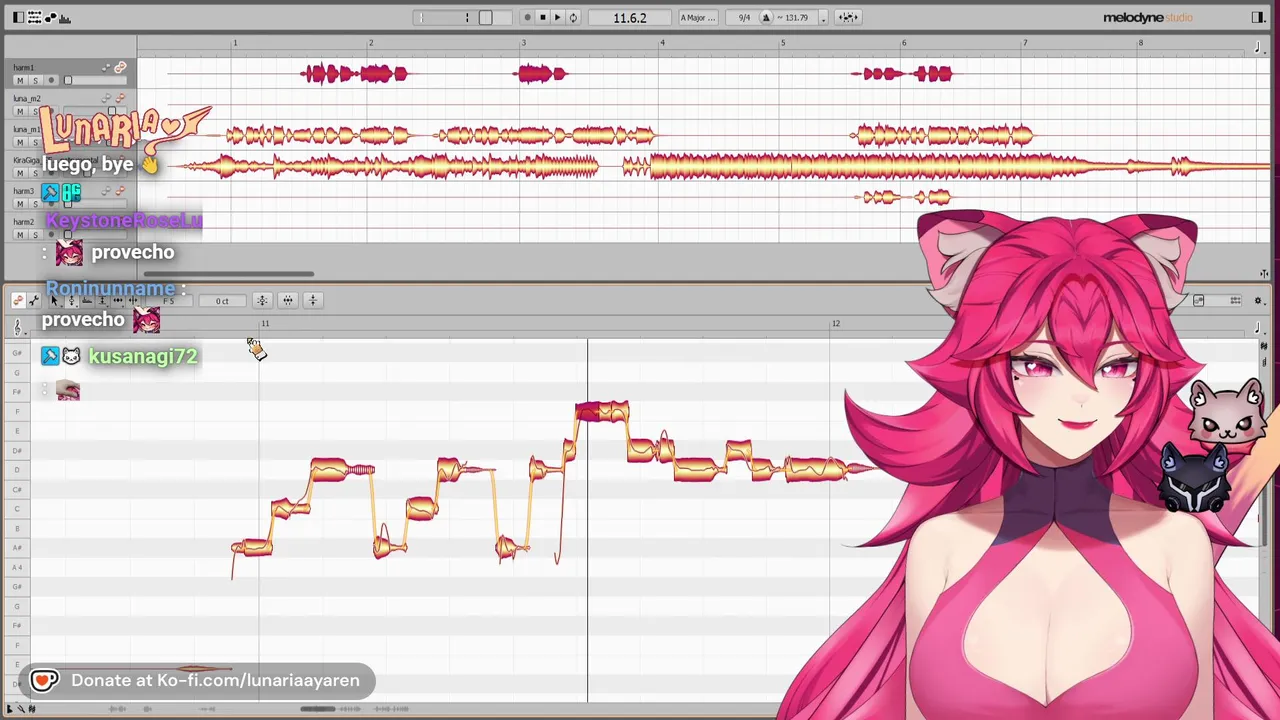The width and height of the screenshot is (1280, 720).
Task: Click the record button in the transport
Action: click(527, 17)
